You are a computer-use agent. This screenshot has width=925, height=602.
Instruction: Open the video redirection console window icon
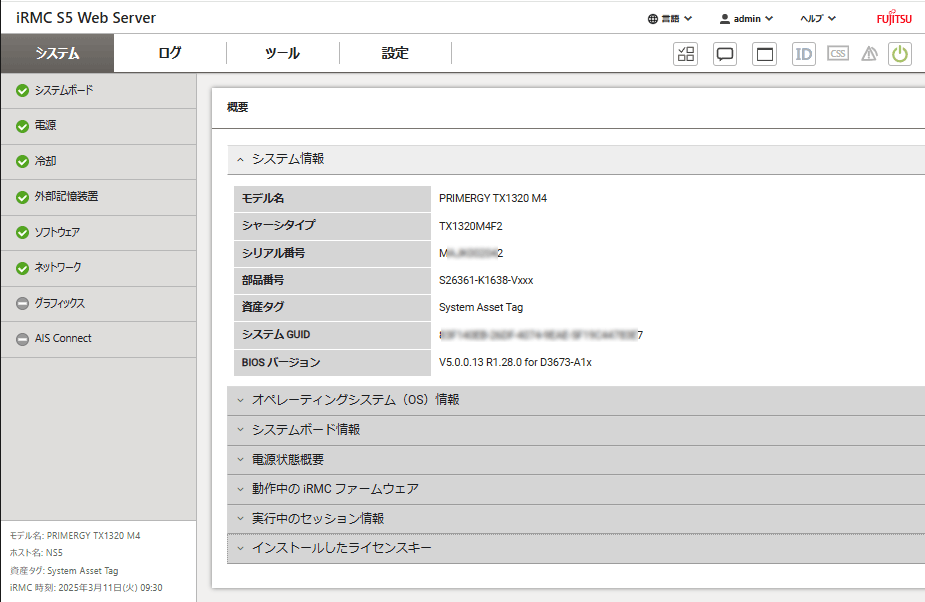(x=765, y=54)
